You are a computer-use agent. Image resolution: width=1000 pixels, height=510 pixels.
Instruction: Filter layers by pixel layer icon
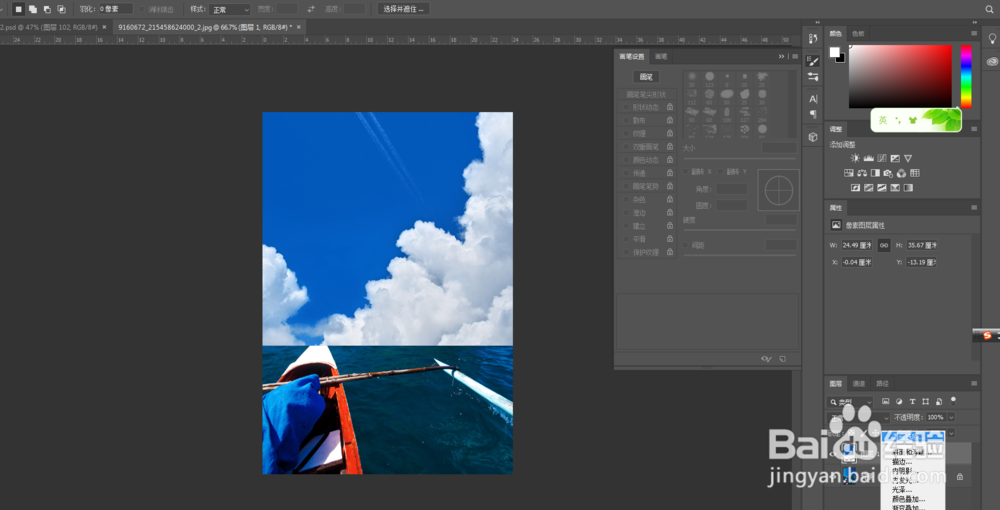886,402
